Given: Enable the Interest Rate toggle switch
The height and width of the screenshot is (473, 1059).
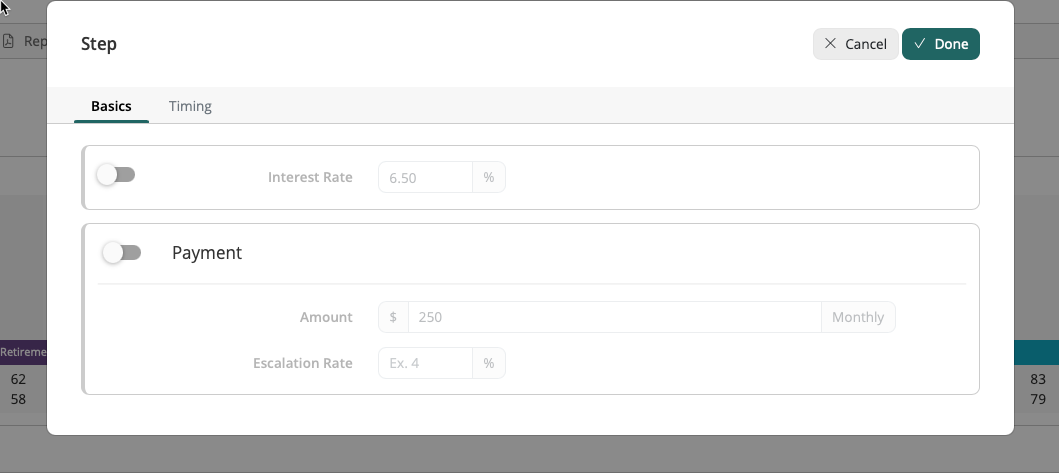Looking at the screenshot, I should (x=116, y=175).
